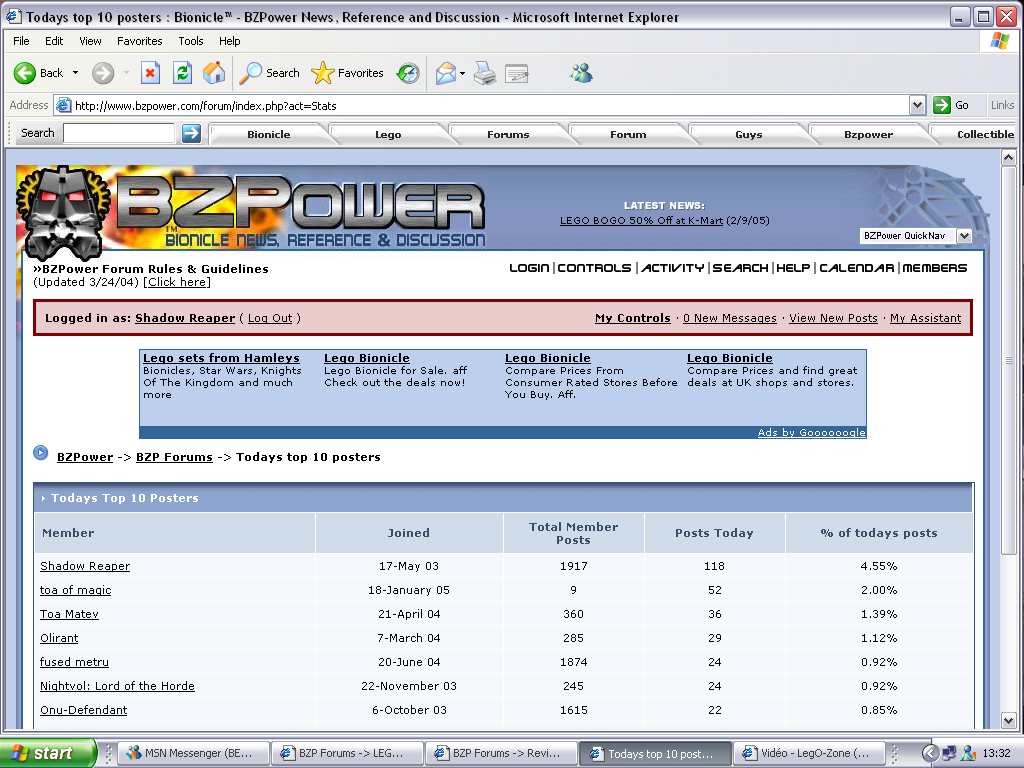Open the CALENDAR navigation link

pyautogui.click(x=857, y=268)
